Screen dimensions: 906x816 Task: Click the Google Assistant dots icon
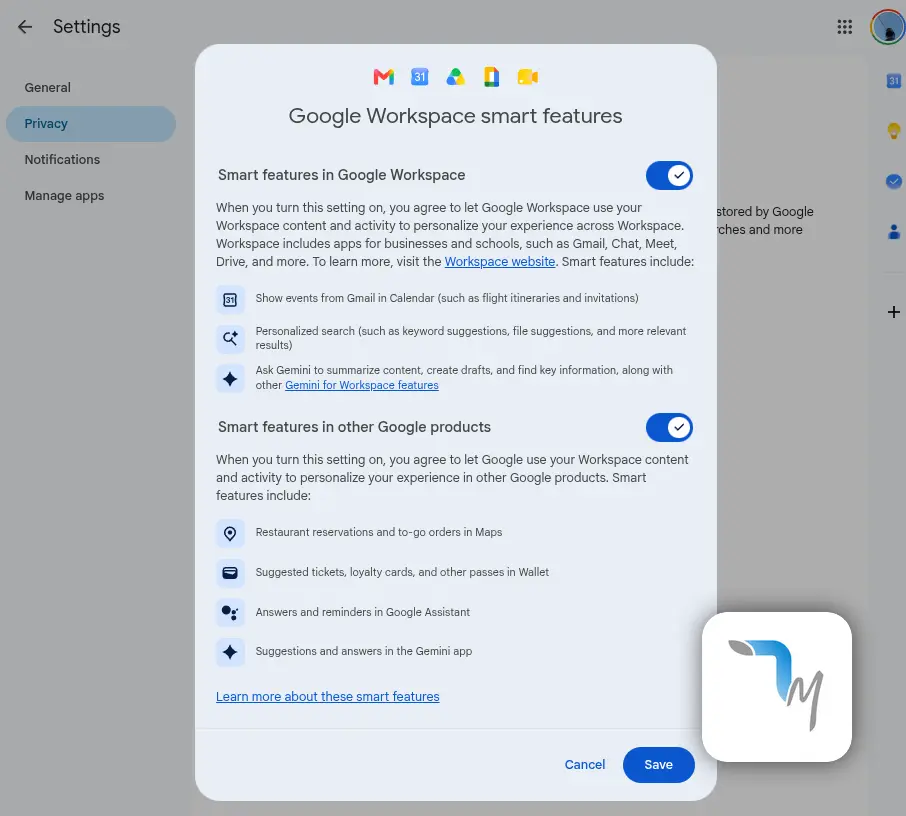tap(230, 613)
